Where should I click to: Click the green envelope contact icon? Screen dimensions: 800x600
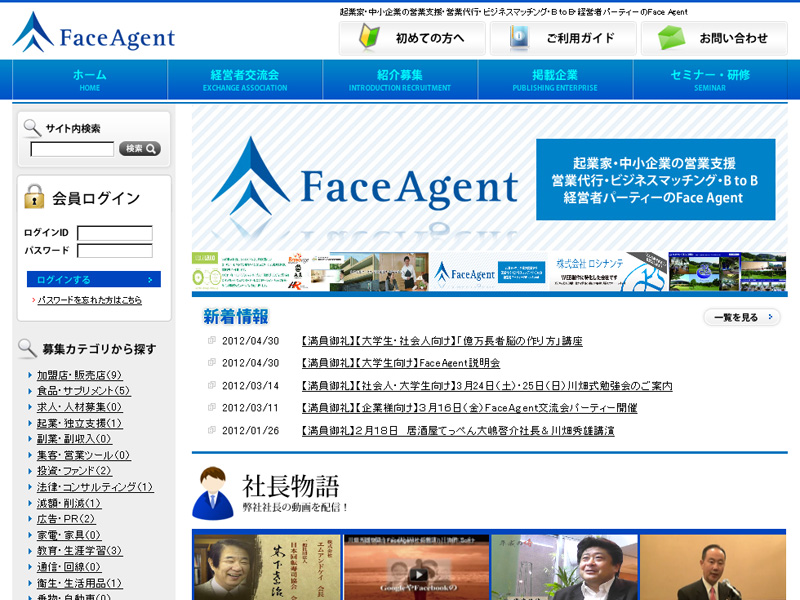point(670,38)
